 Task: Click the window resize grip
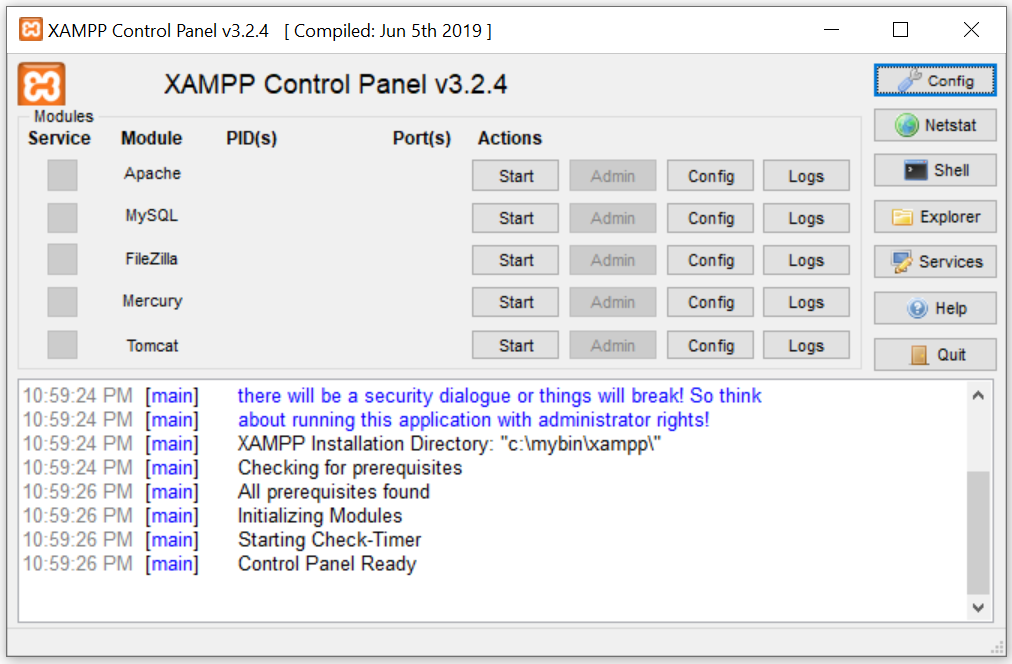click(x=997, y=647)
